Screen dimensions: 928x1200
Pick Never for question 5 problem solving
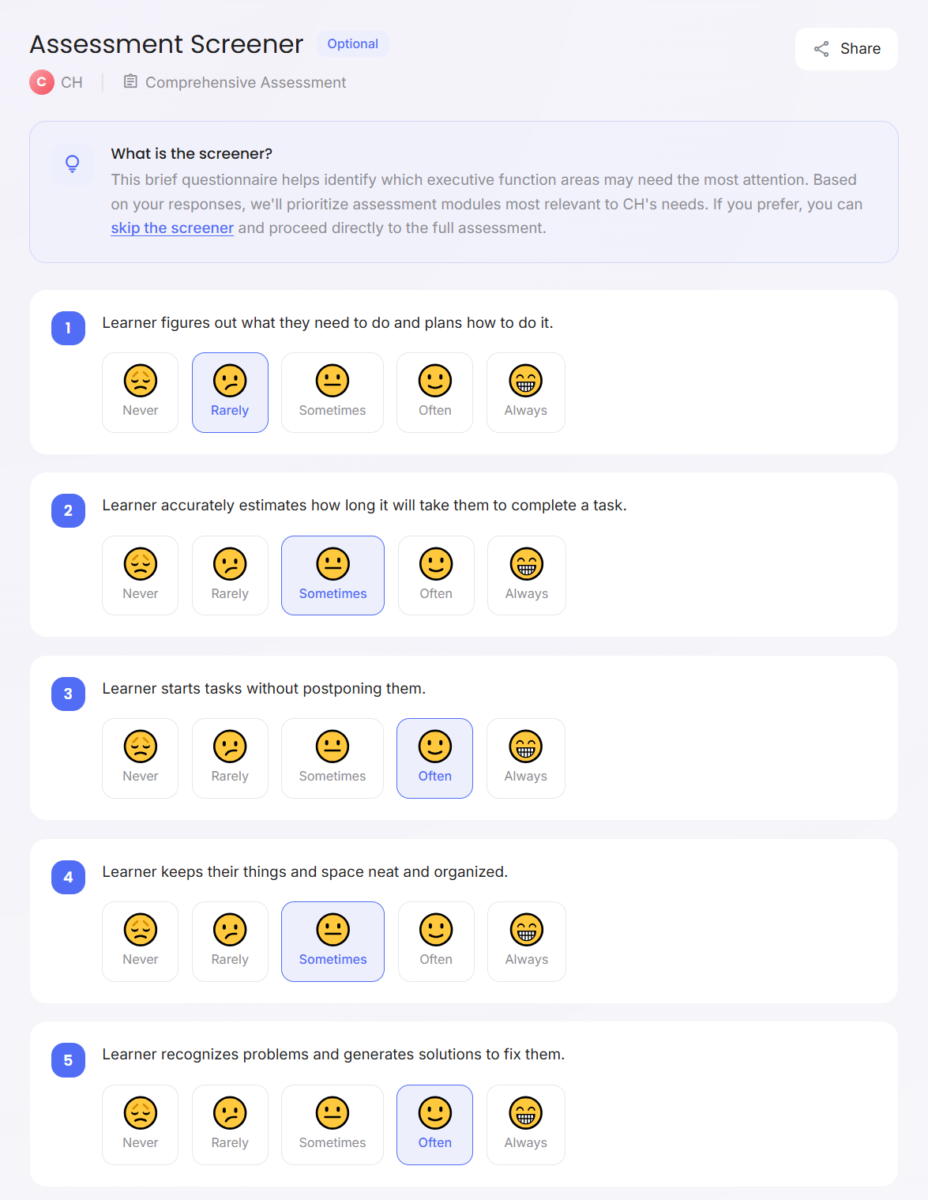pyautogui.click(x=140, y=1124)
